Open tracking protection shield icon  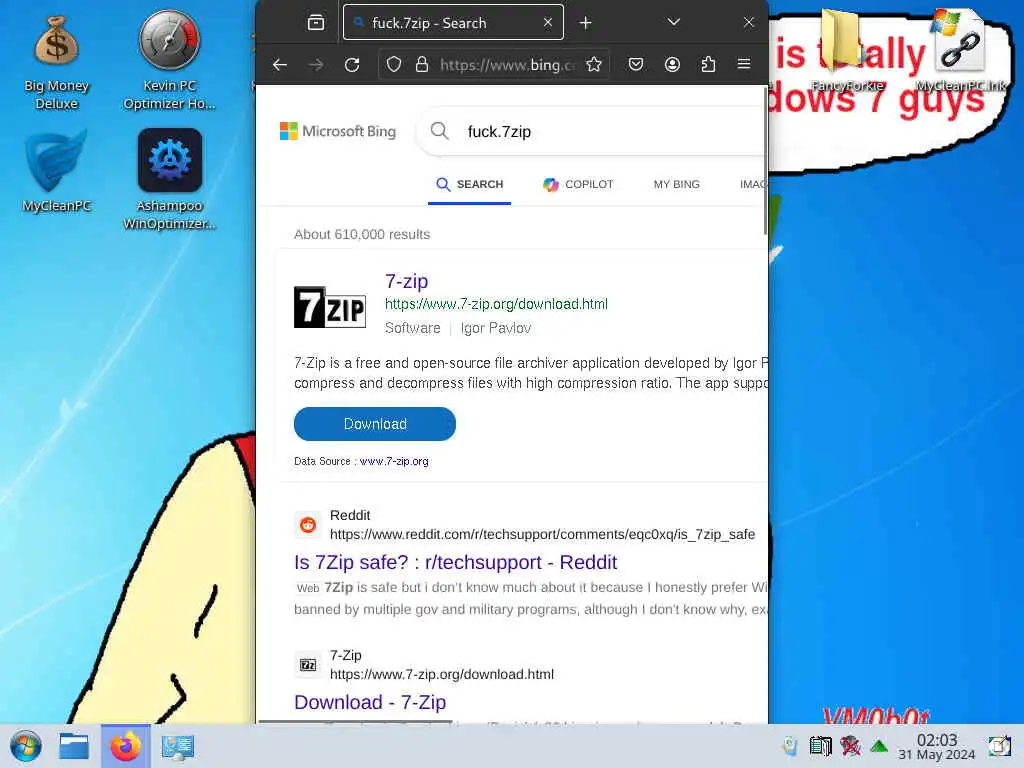coord(393,64)
